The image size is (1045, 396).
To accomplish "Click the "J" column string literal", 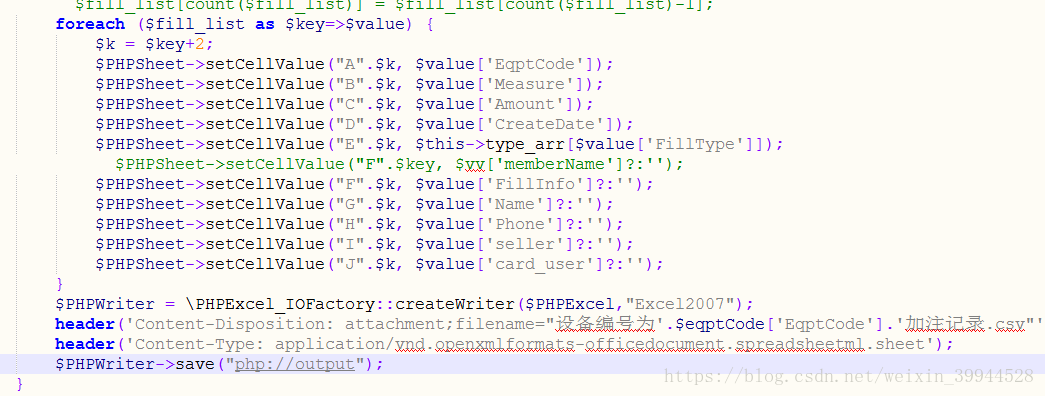I will pyautogui.click(x=350, y=265).
